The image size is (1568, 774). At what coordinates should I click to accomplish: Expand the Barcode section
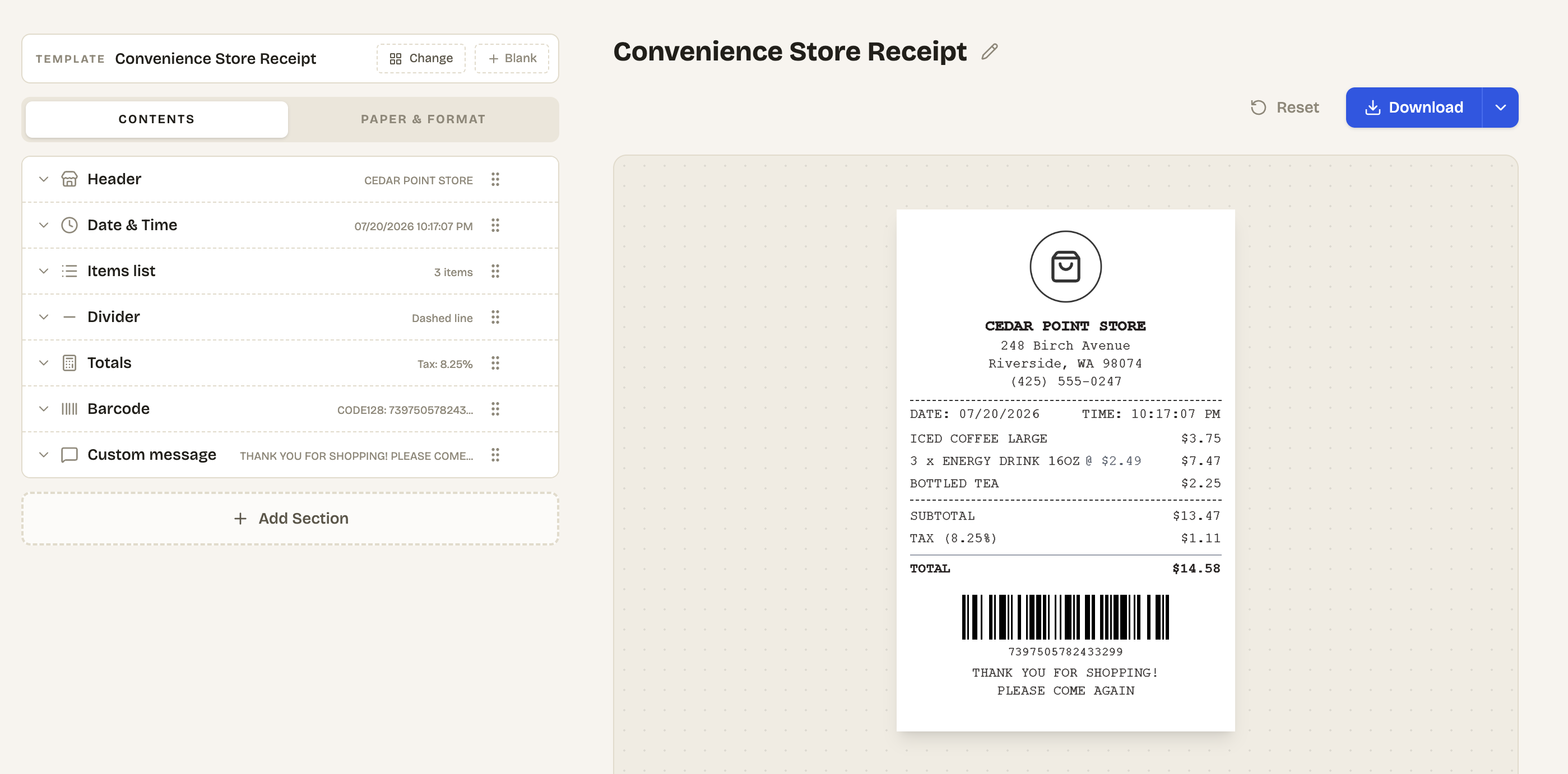point(44,409)
